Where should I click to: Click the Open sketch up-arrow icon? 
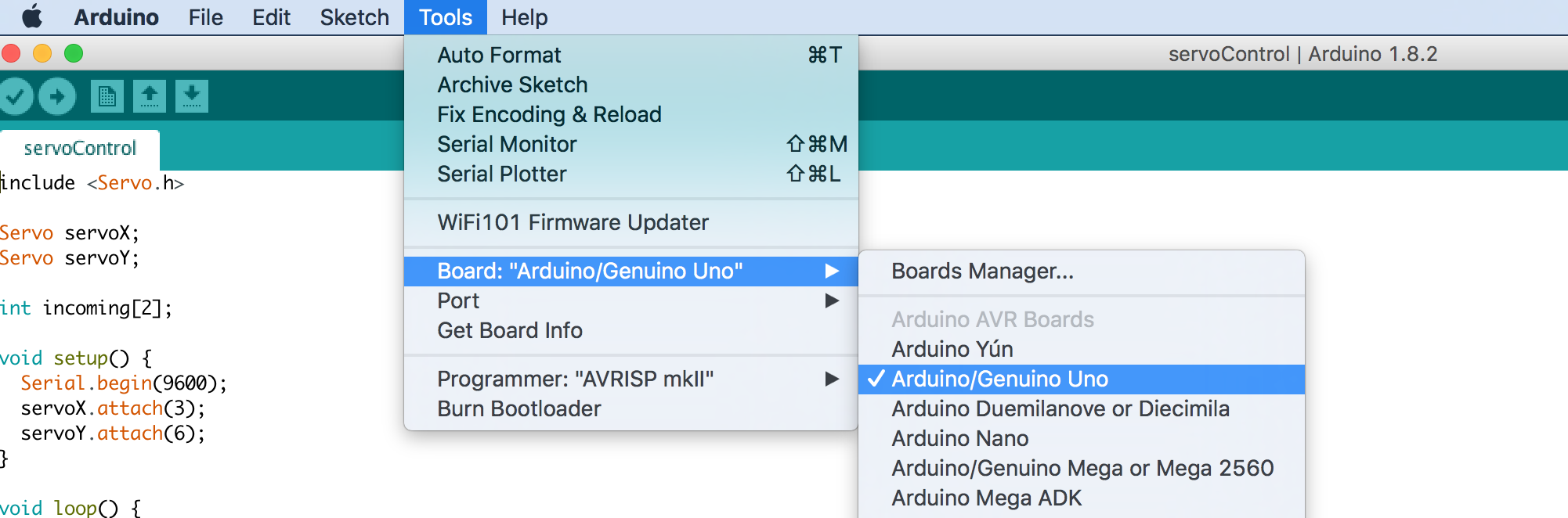[150, 97]
